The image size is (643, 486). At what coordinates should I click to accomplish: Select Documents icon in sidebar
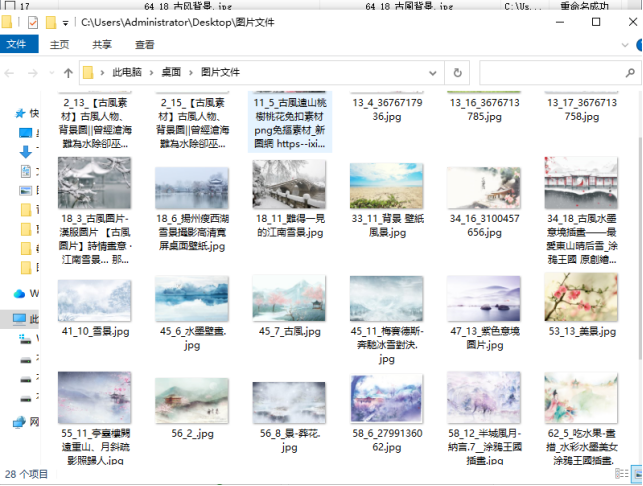tap(25, 171)
